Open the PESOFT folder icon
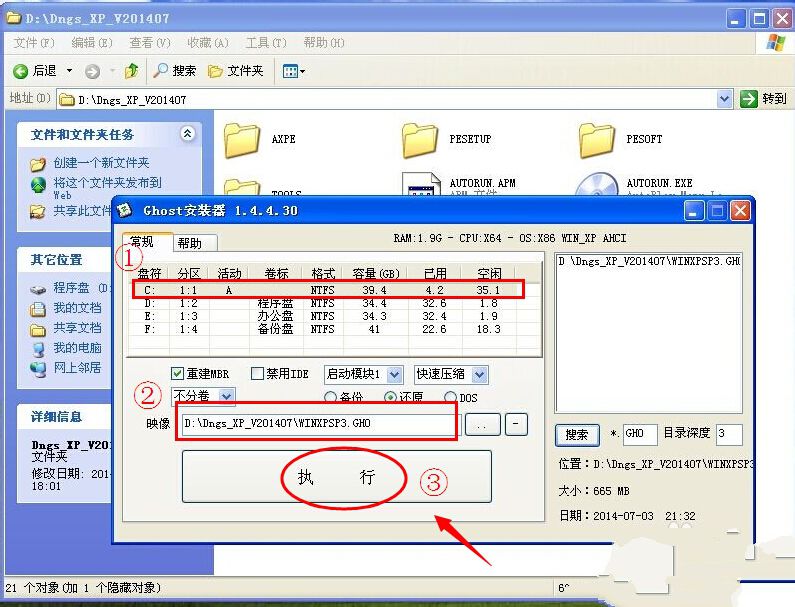Viewport: 795px width, 607px height. click(x=597, y=139)
